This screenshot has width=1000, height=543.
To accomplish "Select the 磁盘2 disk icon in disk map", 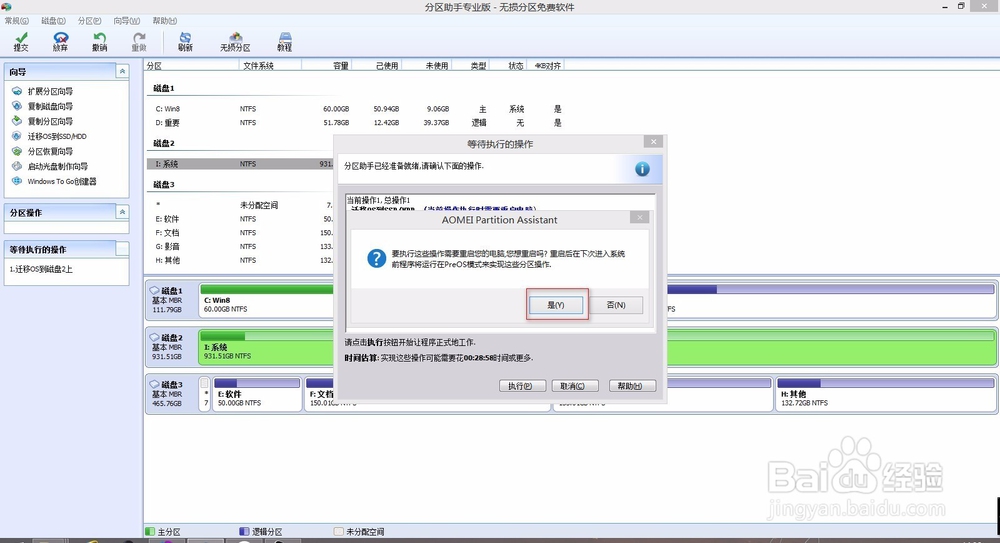I will coord(154,338).
